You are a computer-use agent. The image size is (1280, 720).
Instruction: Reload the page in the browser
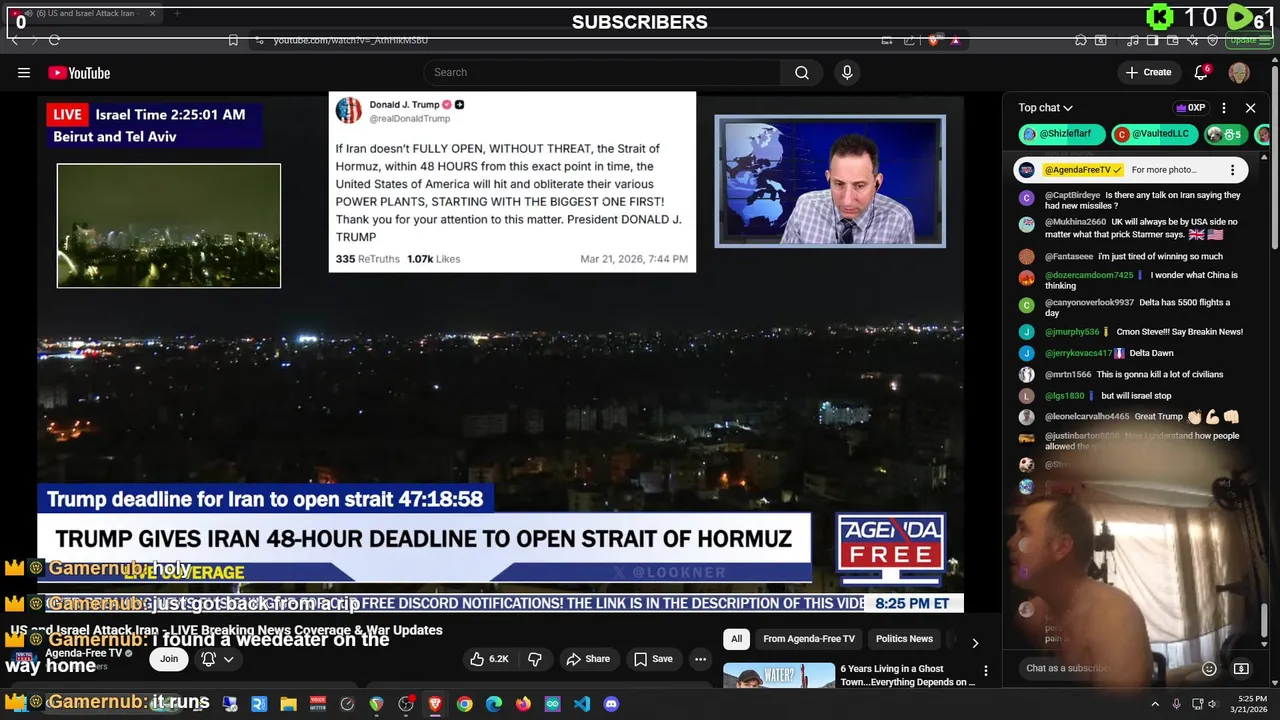(54, 40)
